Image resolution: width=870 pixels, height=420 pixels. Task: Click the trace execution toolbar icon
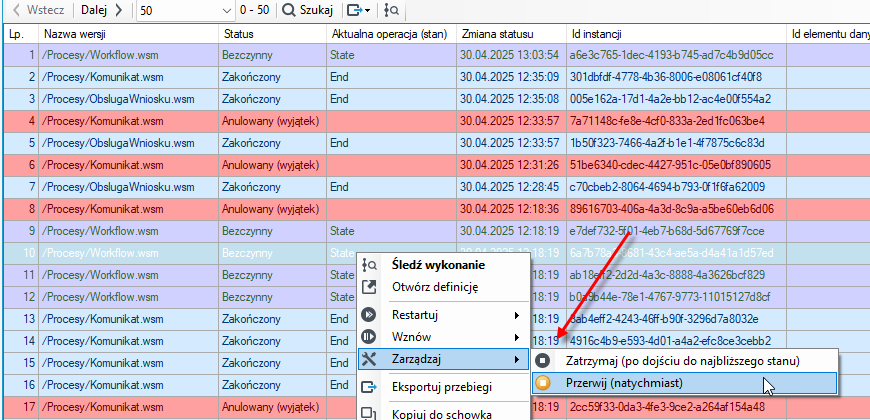click(x=394, y=9)
